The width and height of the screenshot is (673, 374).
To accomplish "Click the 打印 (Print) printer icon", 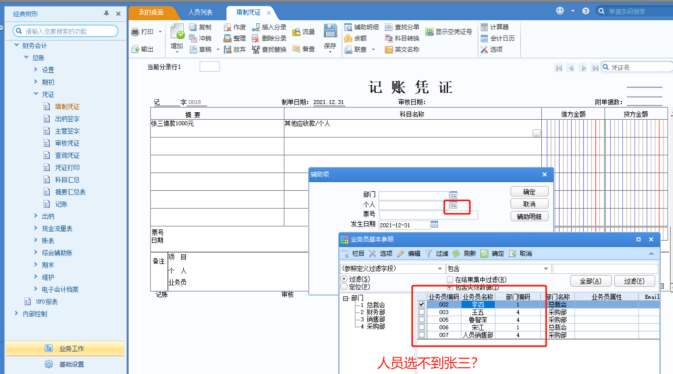I will (x=135, y=32).
